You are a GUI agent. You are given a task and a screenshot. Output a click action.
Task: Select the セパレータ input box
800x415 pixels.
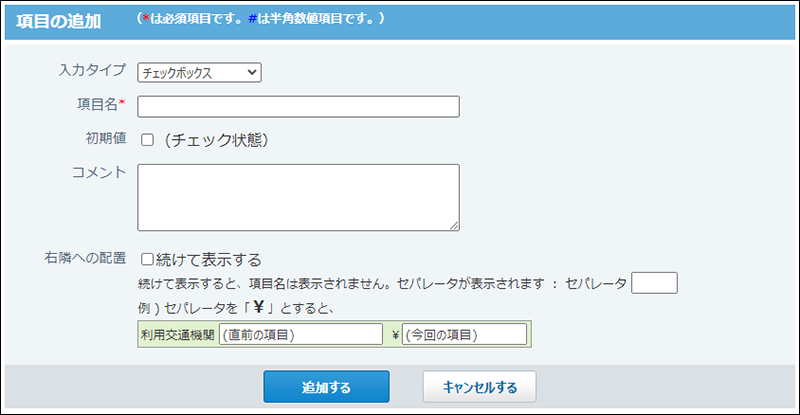[x=654, y=283]
